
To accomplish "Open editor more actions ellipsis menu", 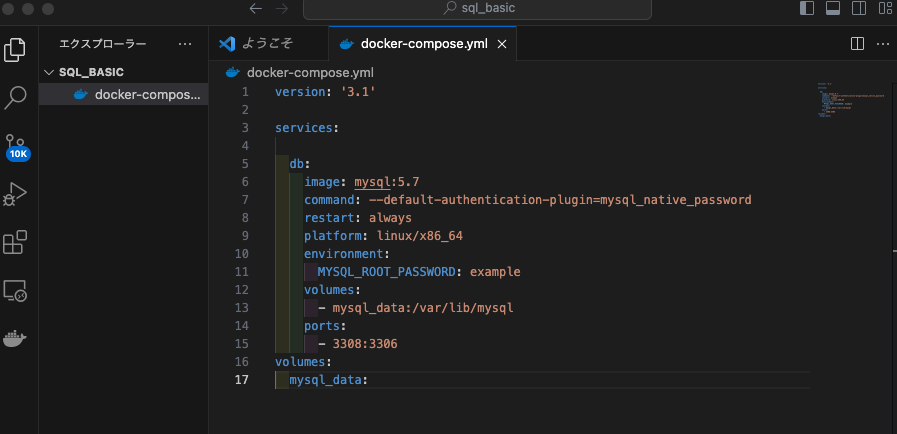I will [x=883, y=44].
